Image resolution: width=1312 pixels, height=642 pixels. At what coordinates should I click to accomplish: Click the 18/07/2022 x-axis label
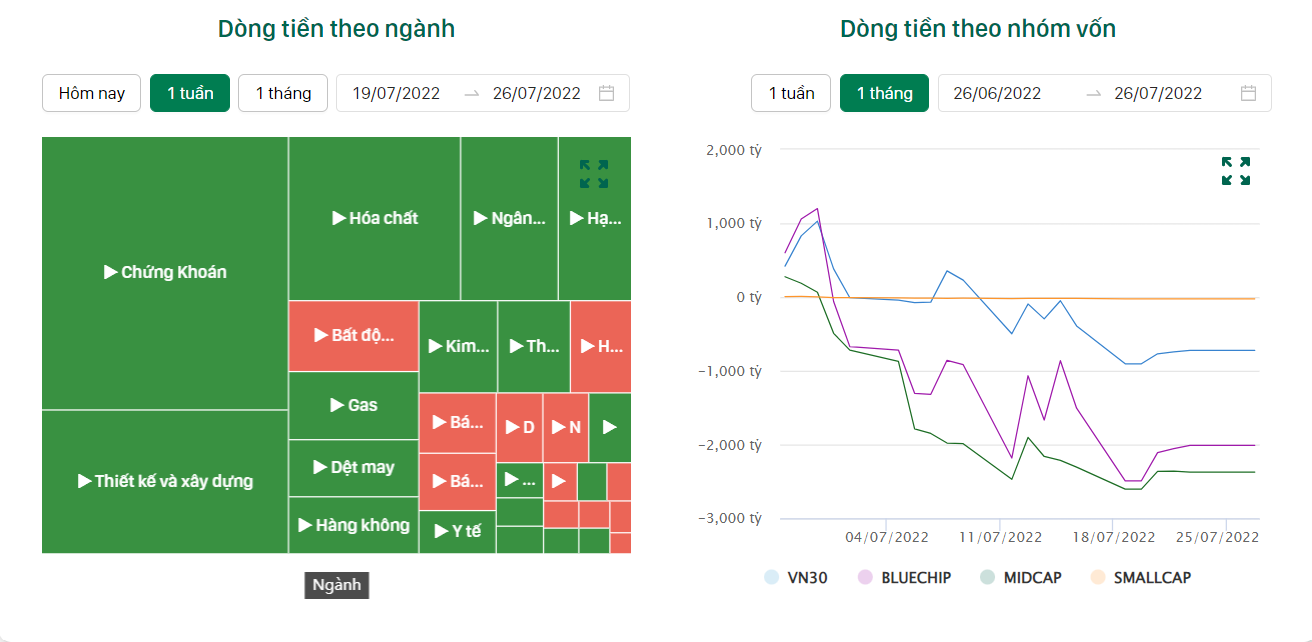click(1113, 537)
